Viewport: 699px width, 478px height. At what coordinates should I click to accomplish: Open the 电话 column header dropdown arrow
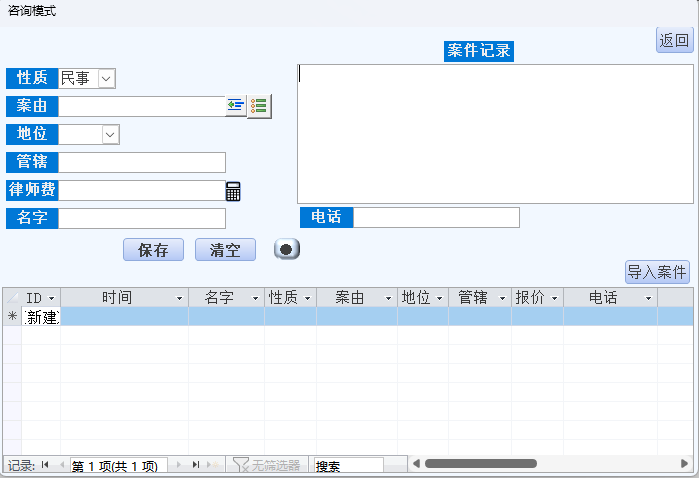click(648, 298)
